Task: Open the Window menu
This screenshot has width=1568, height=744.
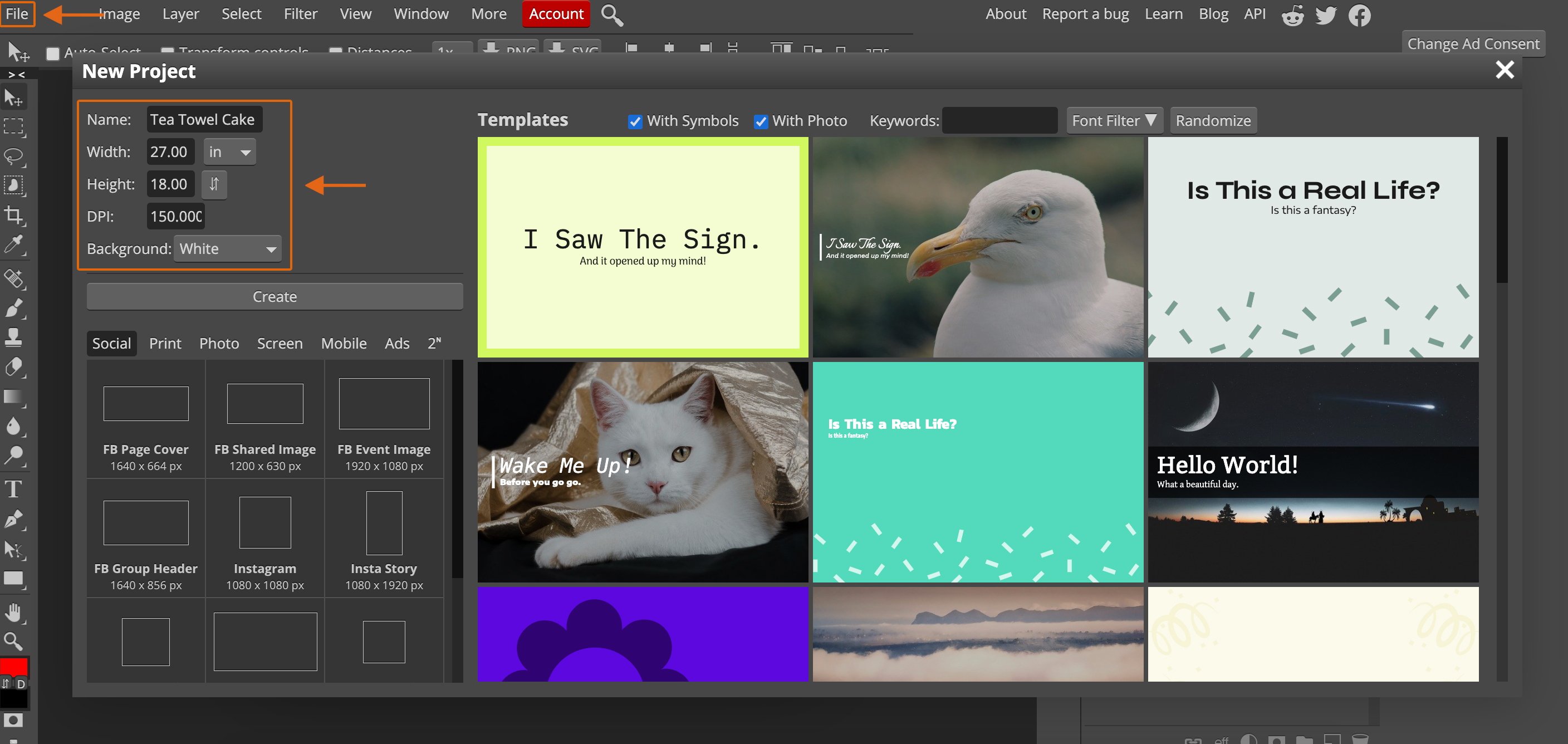Action: (x=420, y=13)
